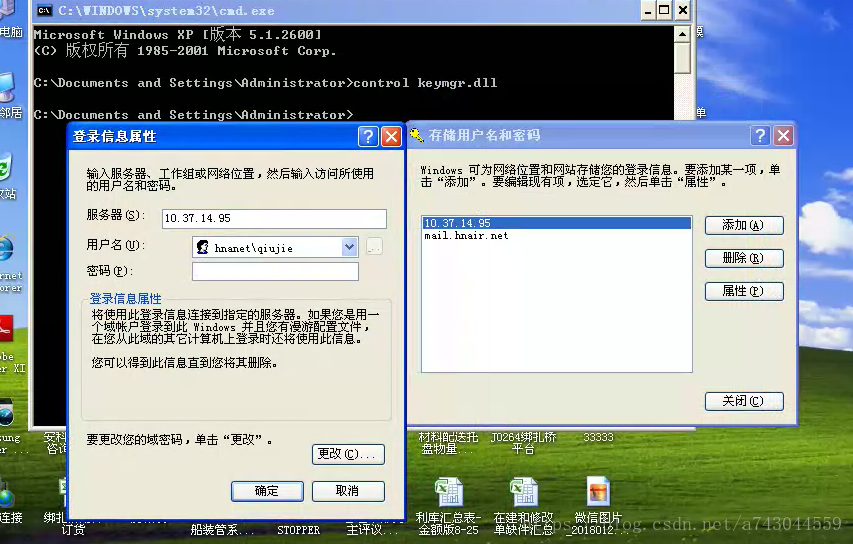Select the STOPPER desktop item label

[298, 530]
